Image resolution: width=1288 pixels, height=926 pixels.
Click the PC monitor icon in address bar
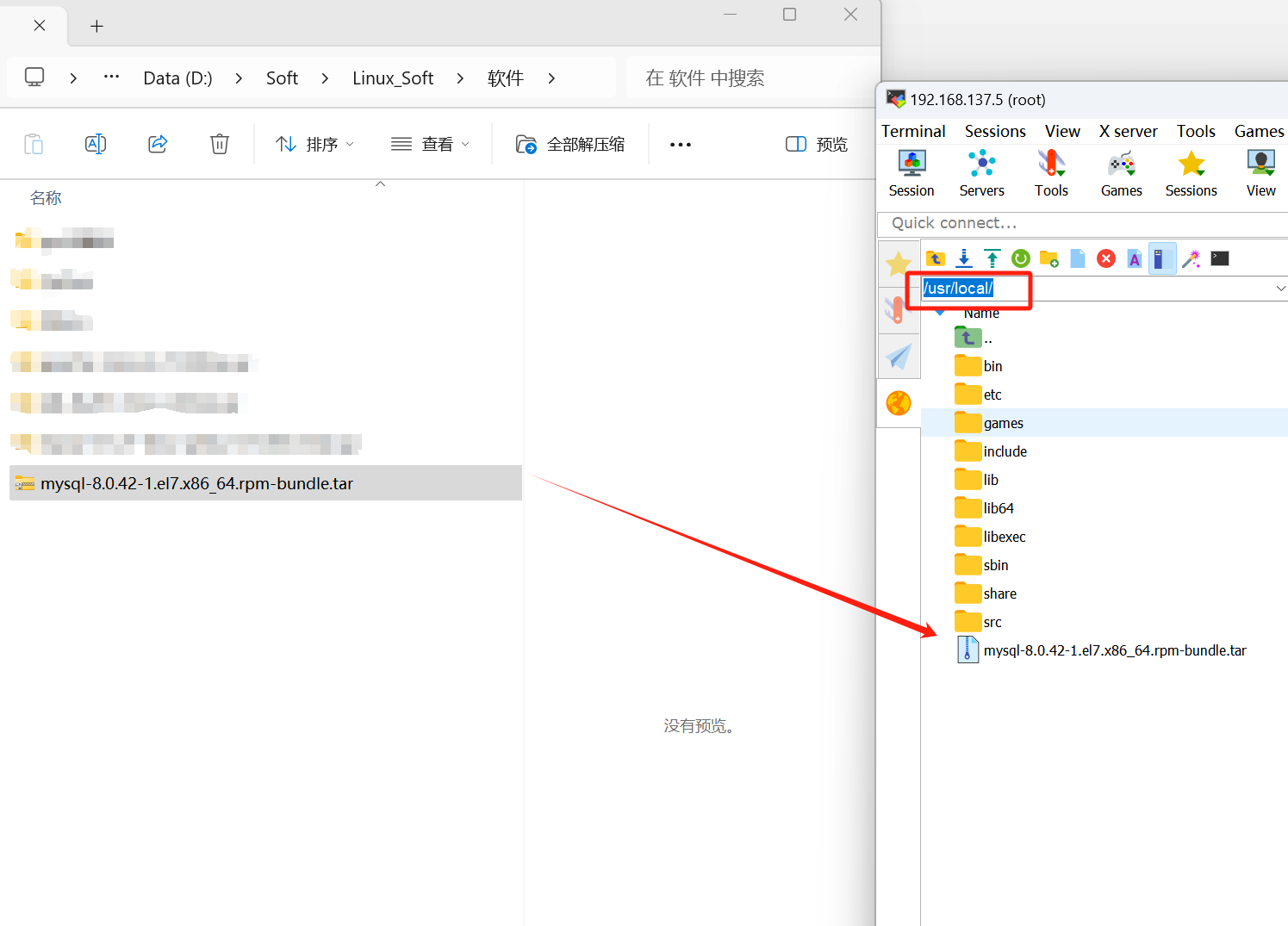[34, 77]
